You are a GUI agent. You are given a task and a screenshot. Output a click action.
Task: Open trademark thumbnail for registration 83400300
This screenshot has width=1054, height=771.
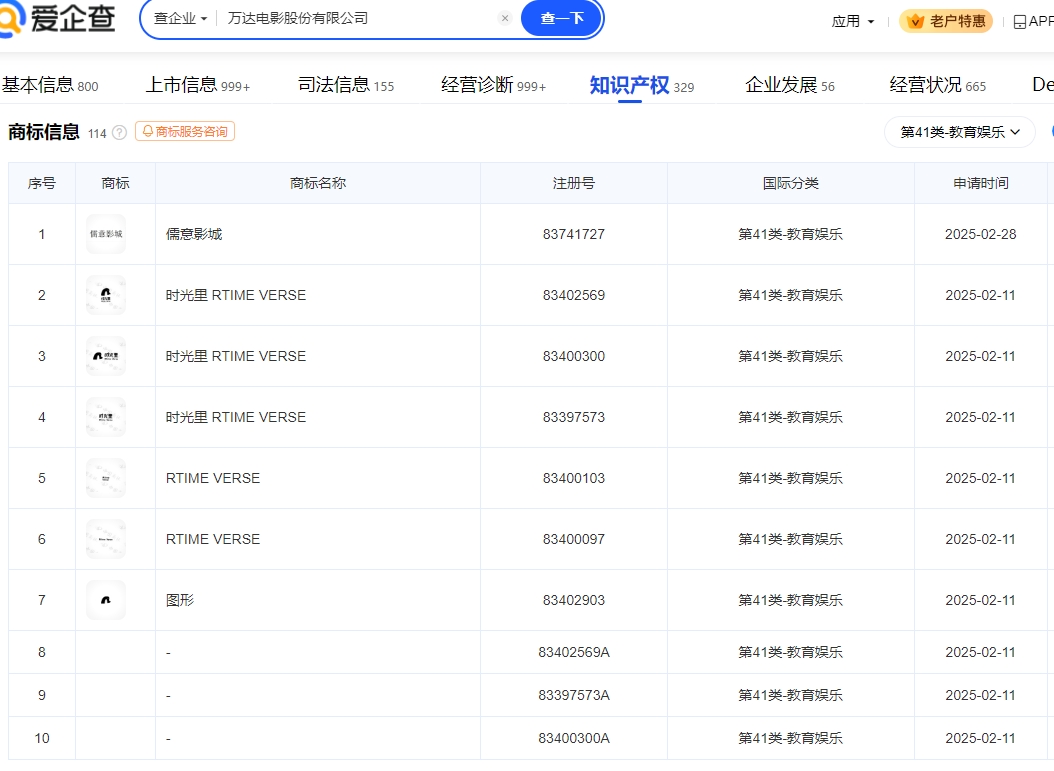(x=106, y=356)
